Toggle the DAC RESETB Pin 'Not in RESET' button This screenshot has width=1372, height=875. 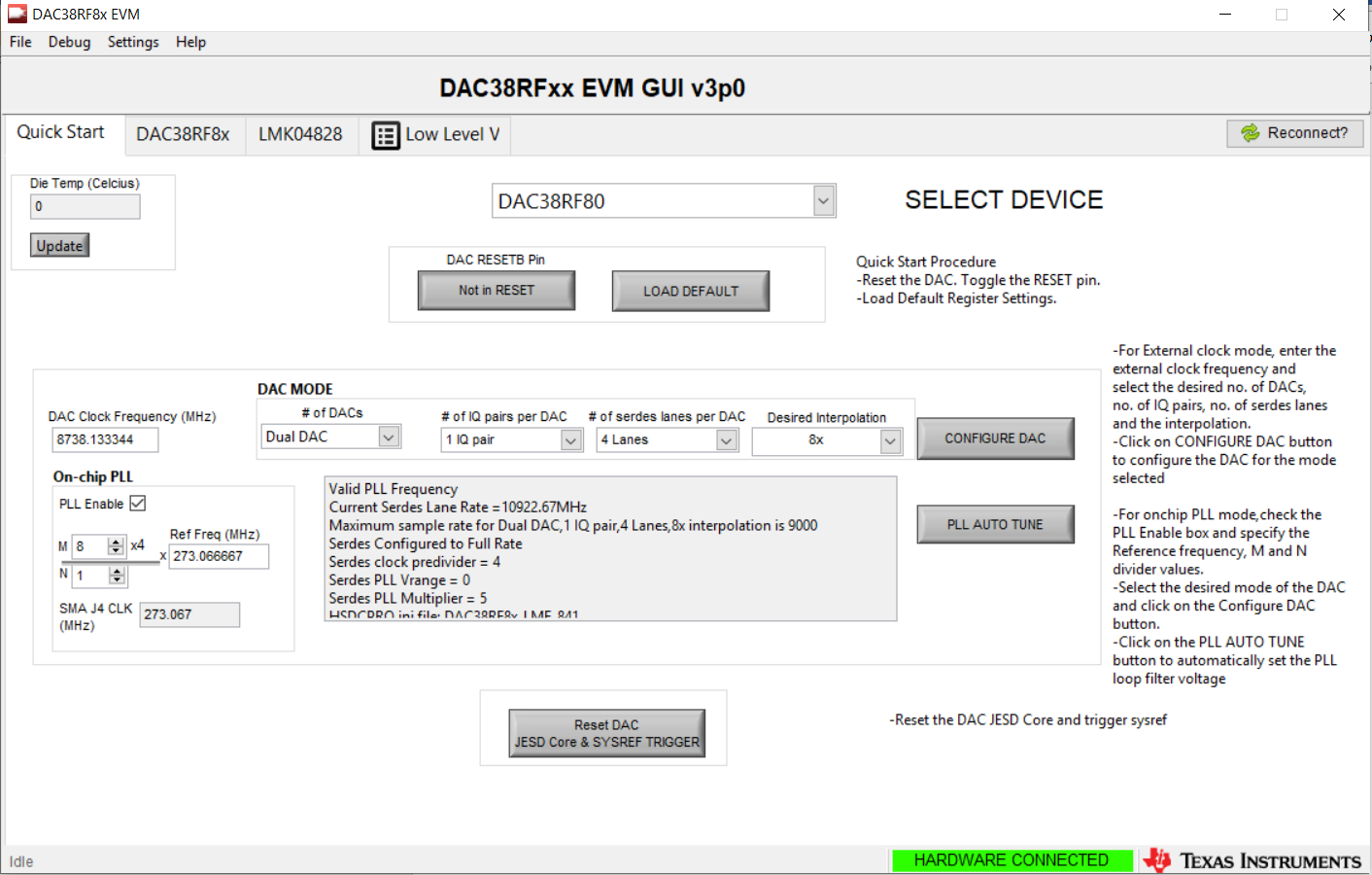point(497,291)
